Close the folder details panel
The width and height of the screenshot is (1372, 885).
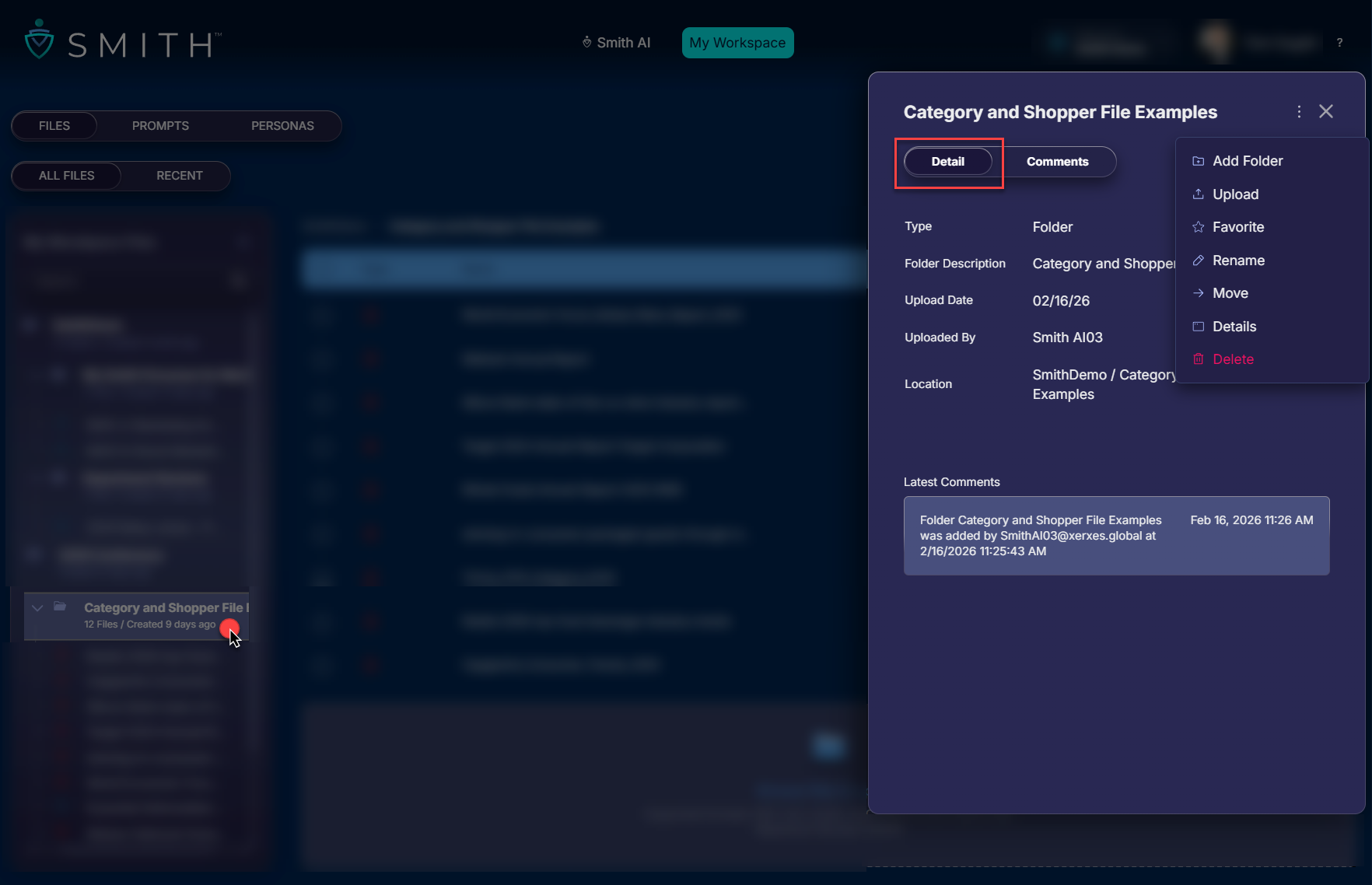[1326, 112]
